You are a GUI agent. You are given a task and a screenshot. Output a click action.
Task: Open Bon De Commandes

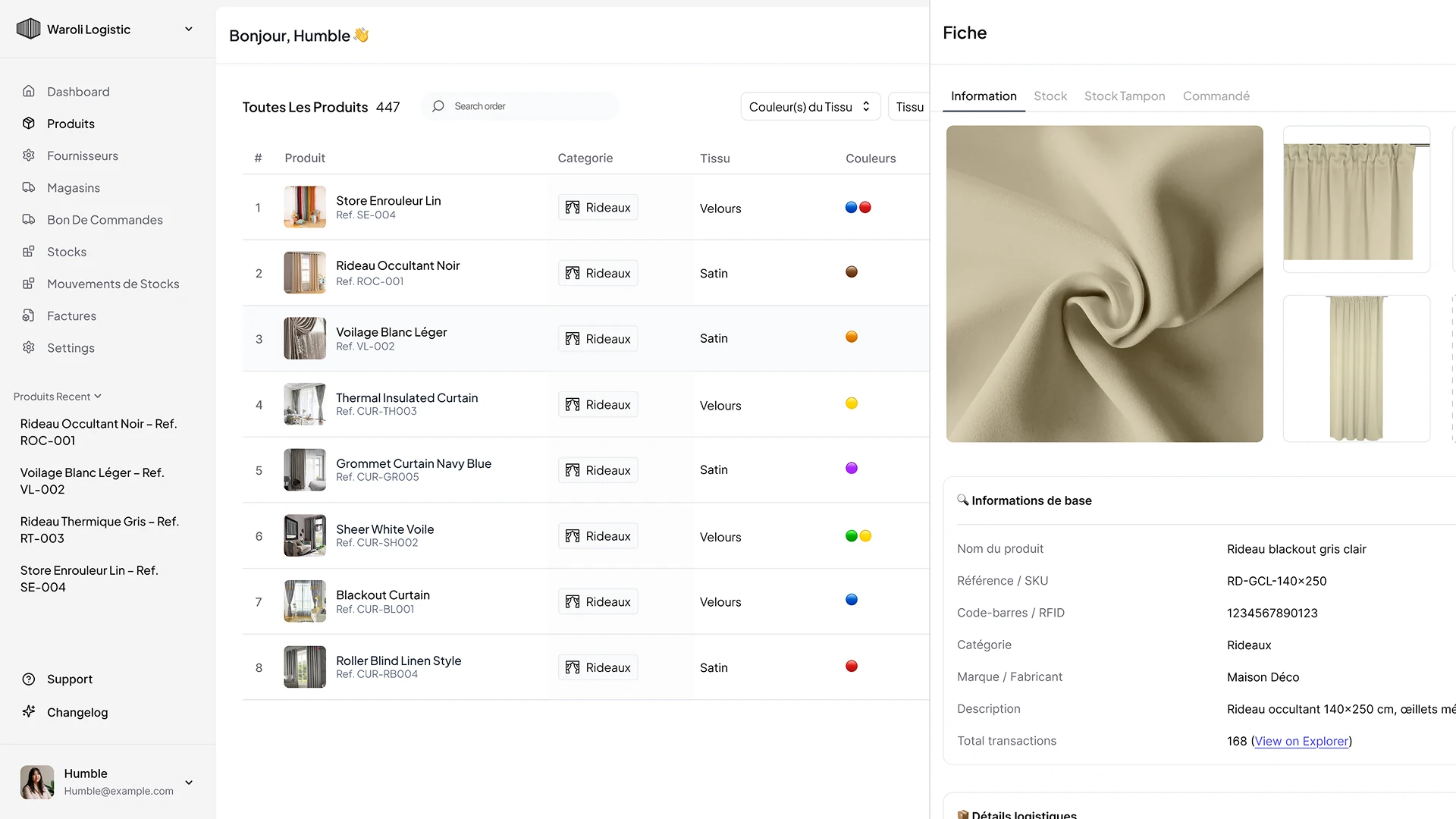[104, 219]
